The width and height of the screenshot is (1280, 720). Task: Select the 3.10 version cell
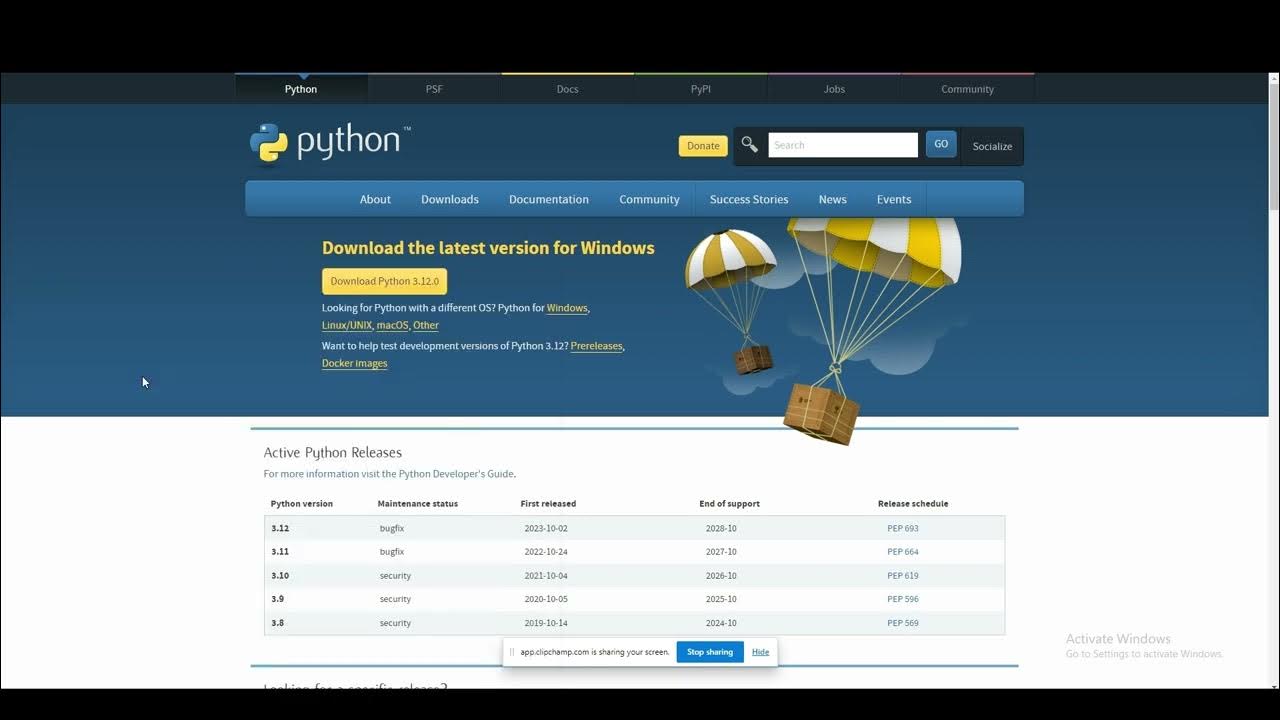pyautogui.click(x=280, y=576)
